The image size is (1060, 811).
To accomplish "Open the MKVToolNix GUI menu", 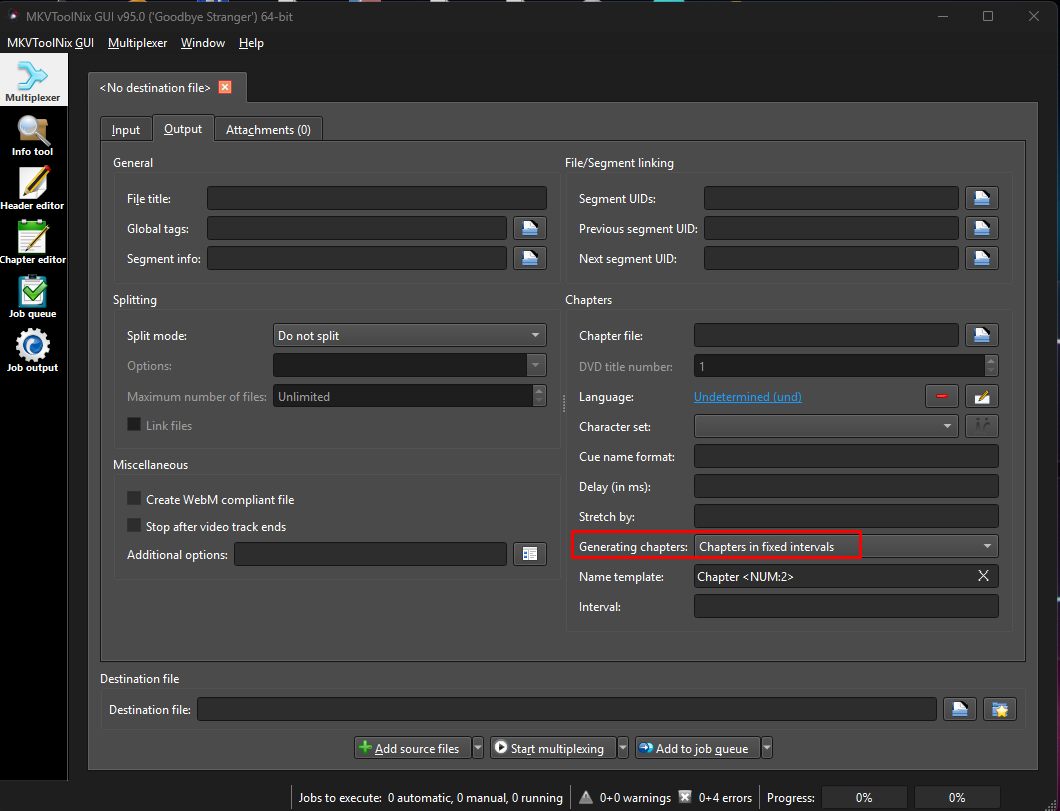I will coord(50,43).
